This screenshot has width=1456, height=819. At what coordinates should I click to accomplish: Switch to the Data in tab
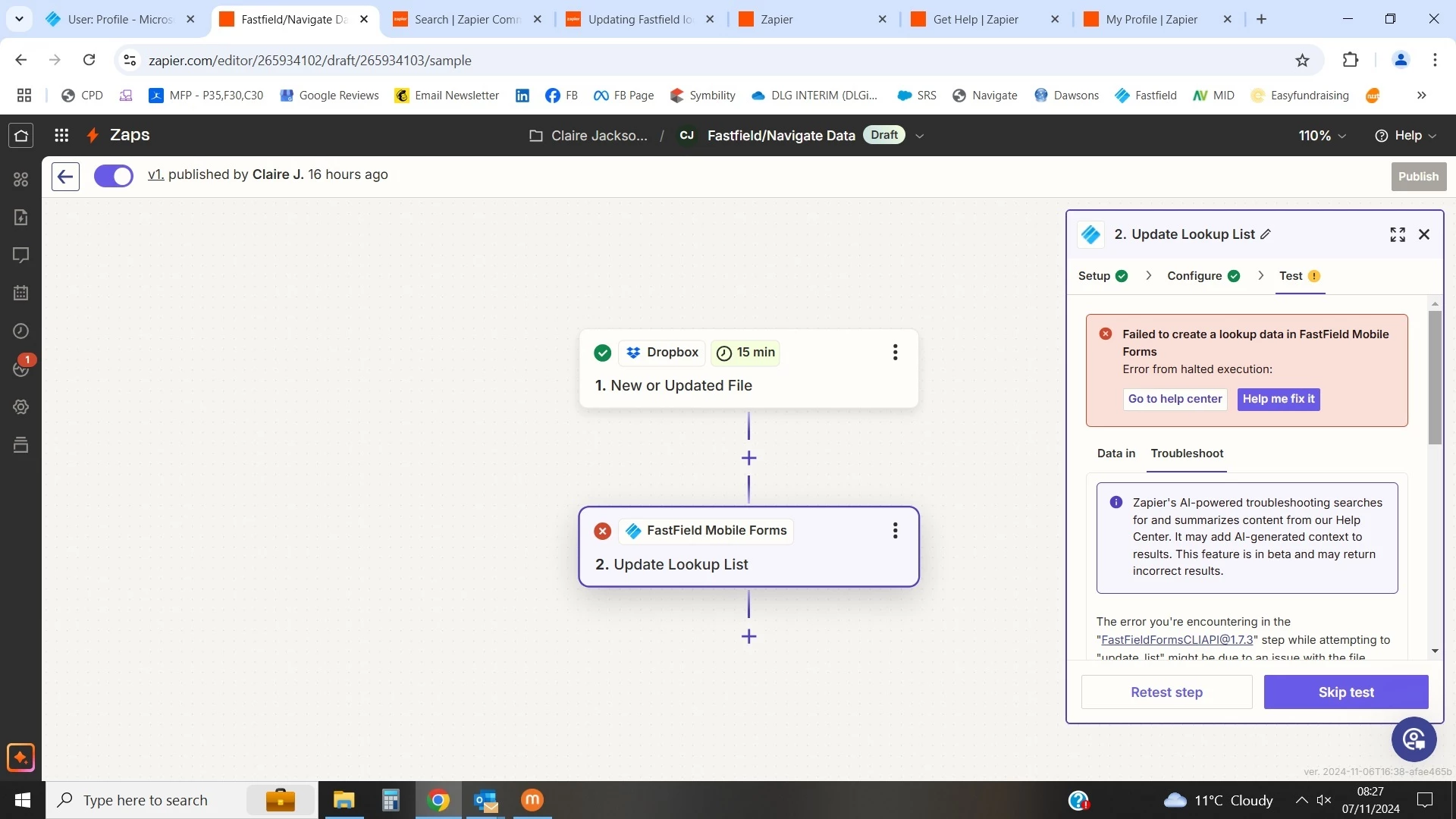click(1116, 453)
